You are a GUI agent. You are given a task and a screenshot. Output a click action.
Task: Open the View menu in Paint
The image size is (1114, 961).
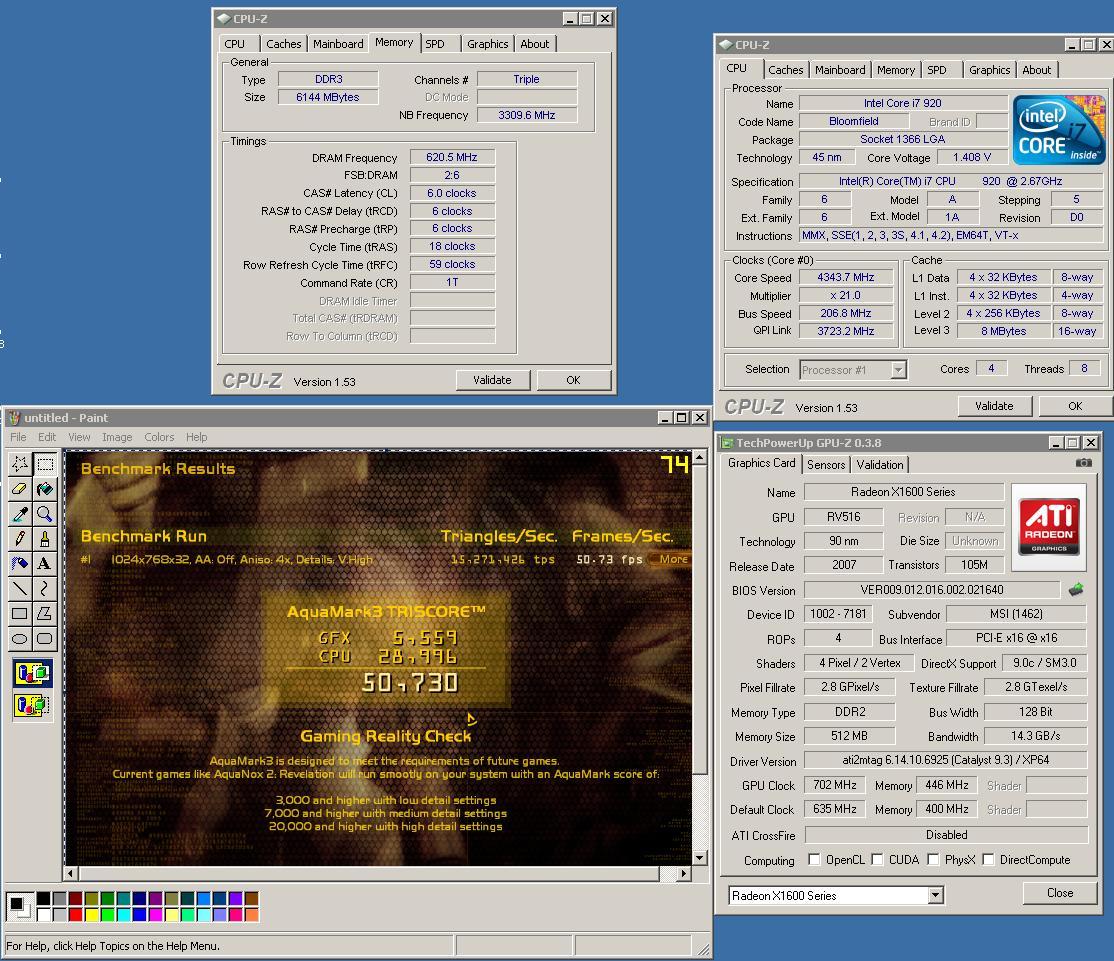[79, 437]
